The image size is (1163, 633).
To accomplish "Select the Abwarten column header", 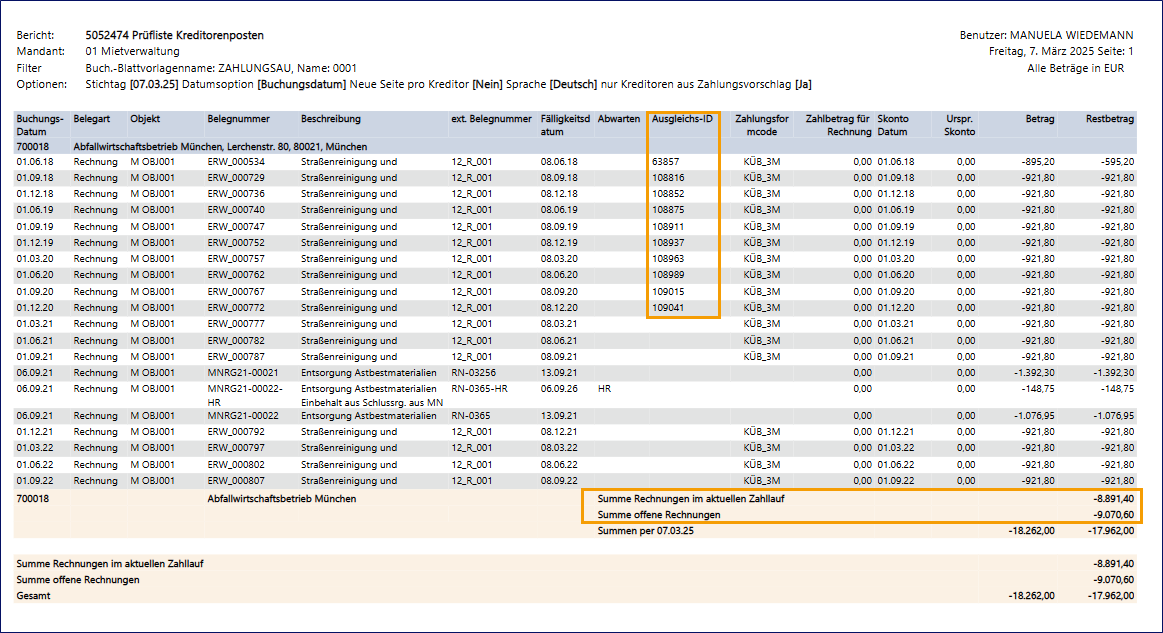I will click(x=618, y=119).
